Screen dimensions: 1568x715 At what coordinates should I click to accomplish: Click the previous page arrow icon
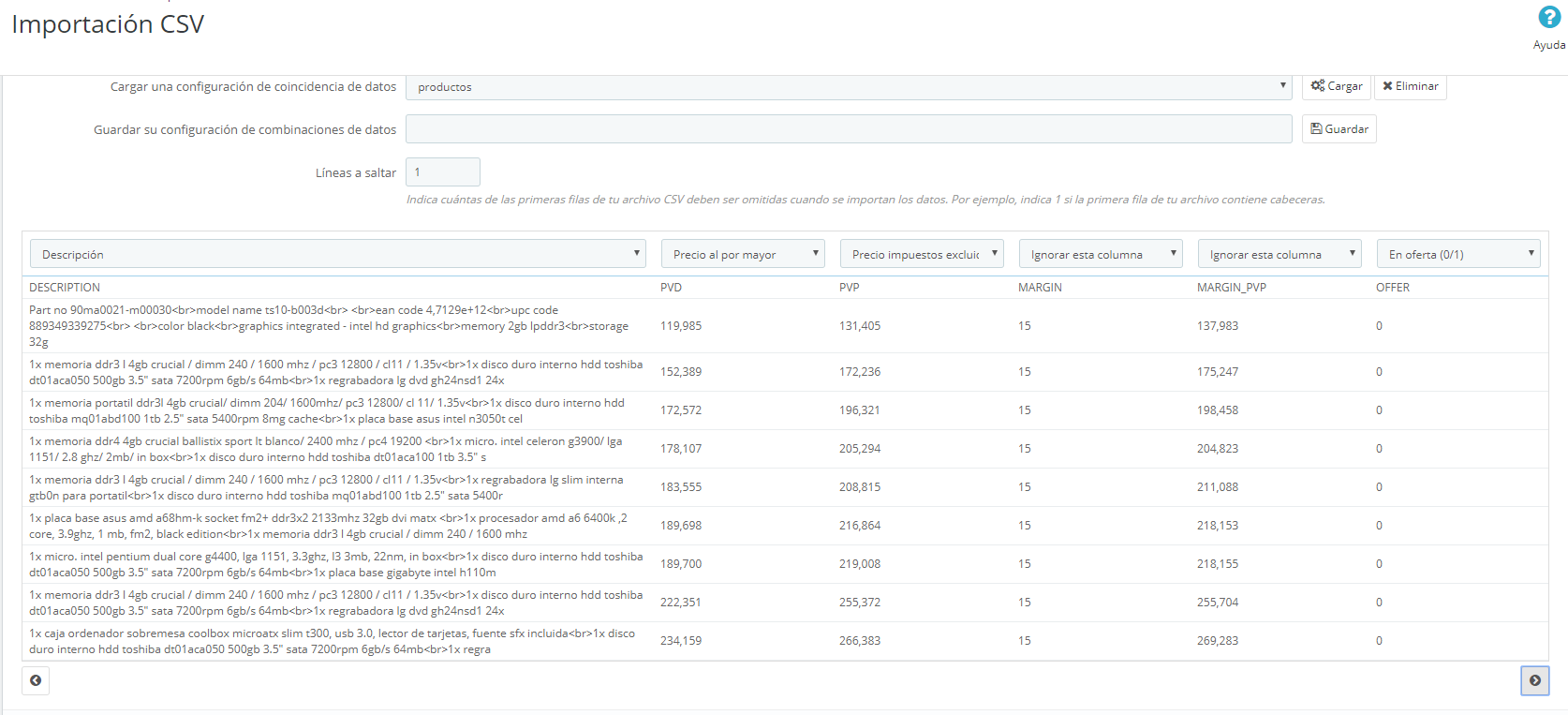tap(36, 680)
